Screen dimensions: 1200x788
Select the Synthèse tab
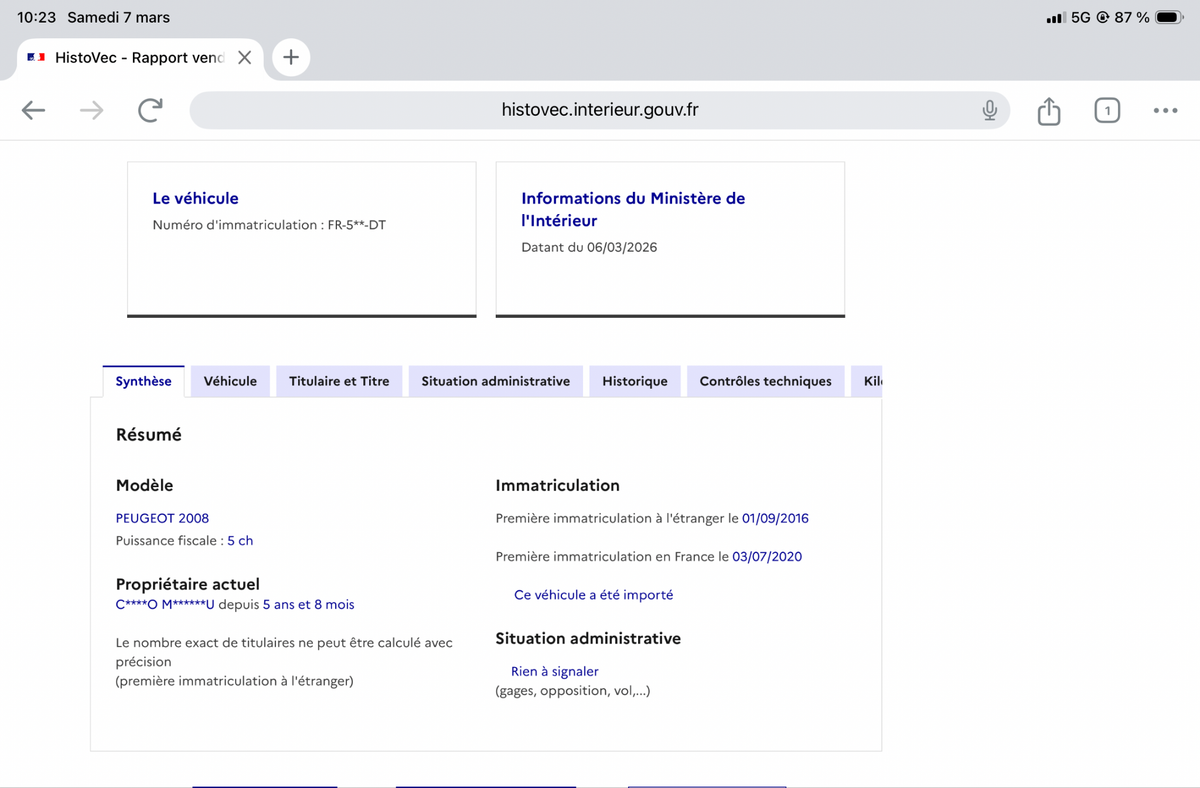click(x=143, y=381)
